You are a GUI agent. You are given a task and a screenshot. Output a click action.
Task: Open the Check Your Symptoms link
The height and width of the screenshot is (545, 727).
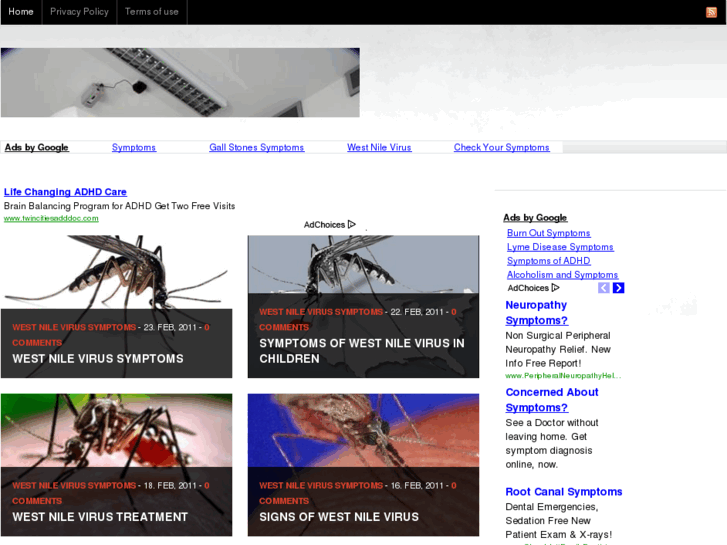501,147
